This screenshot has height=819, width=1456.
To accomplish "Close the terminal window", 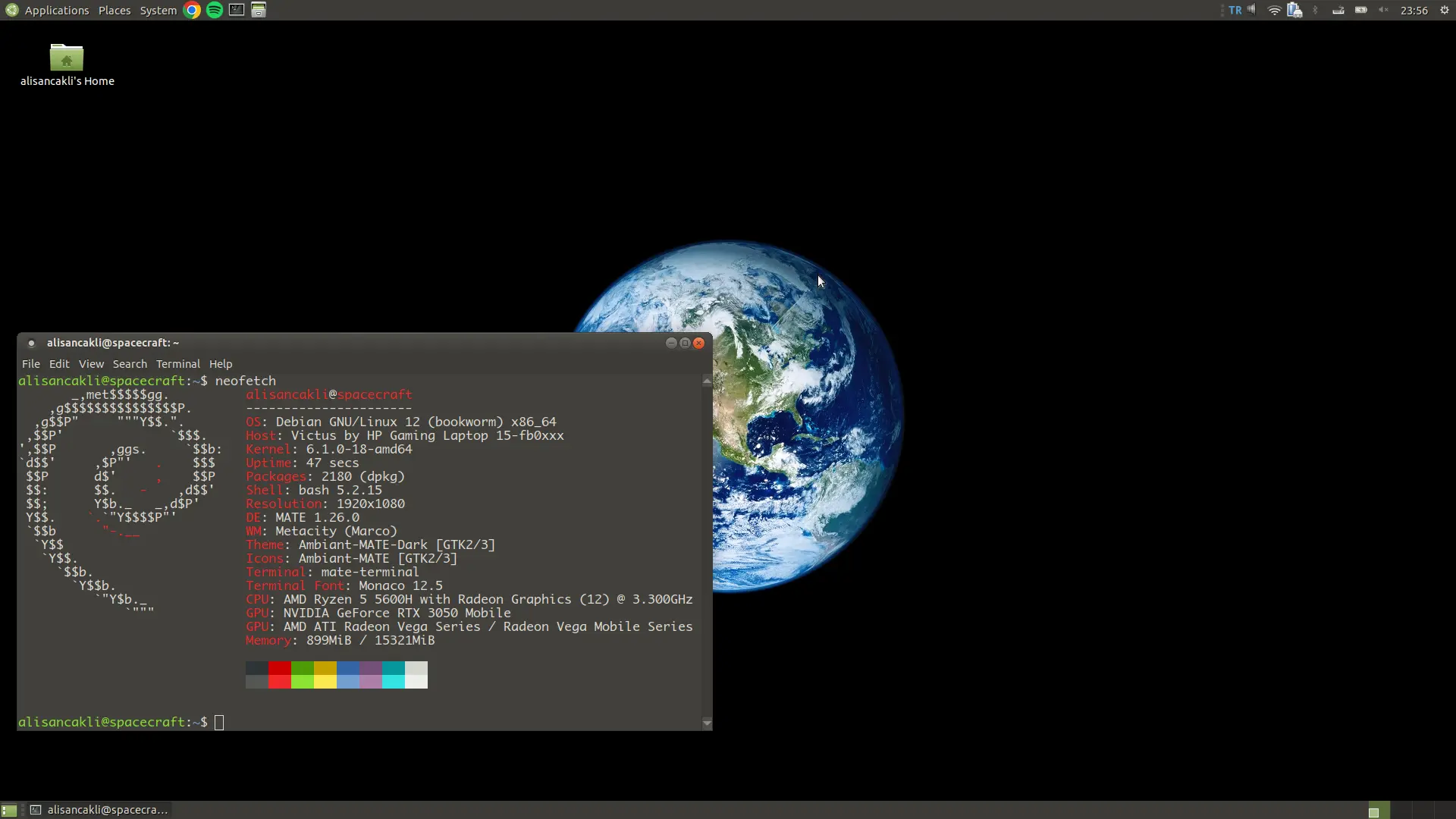I will 699,343.
